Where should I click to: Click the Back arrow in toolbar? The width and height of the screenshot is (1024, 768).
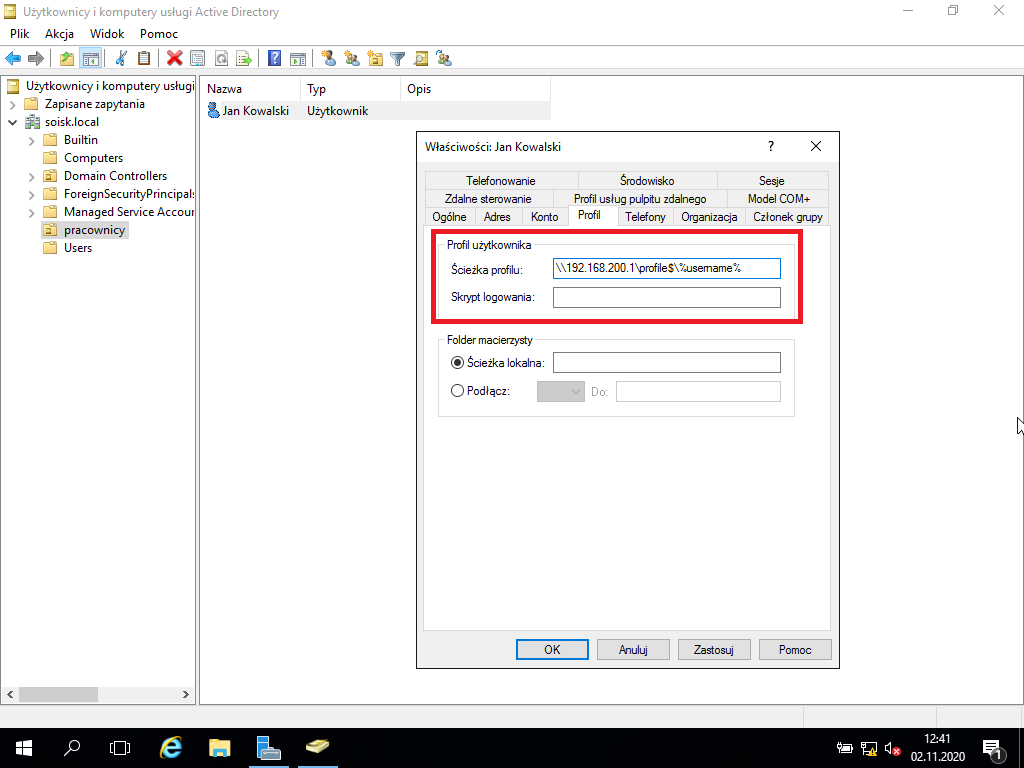[x=13, y=59]
